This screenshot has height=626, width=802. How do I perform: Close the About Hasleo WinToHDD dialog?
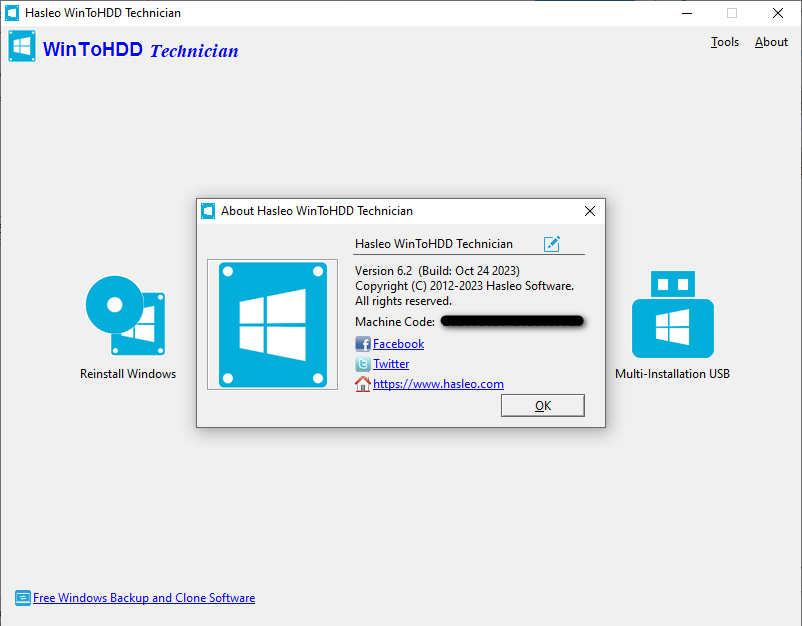tap(590, 211)
